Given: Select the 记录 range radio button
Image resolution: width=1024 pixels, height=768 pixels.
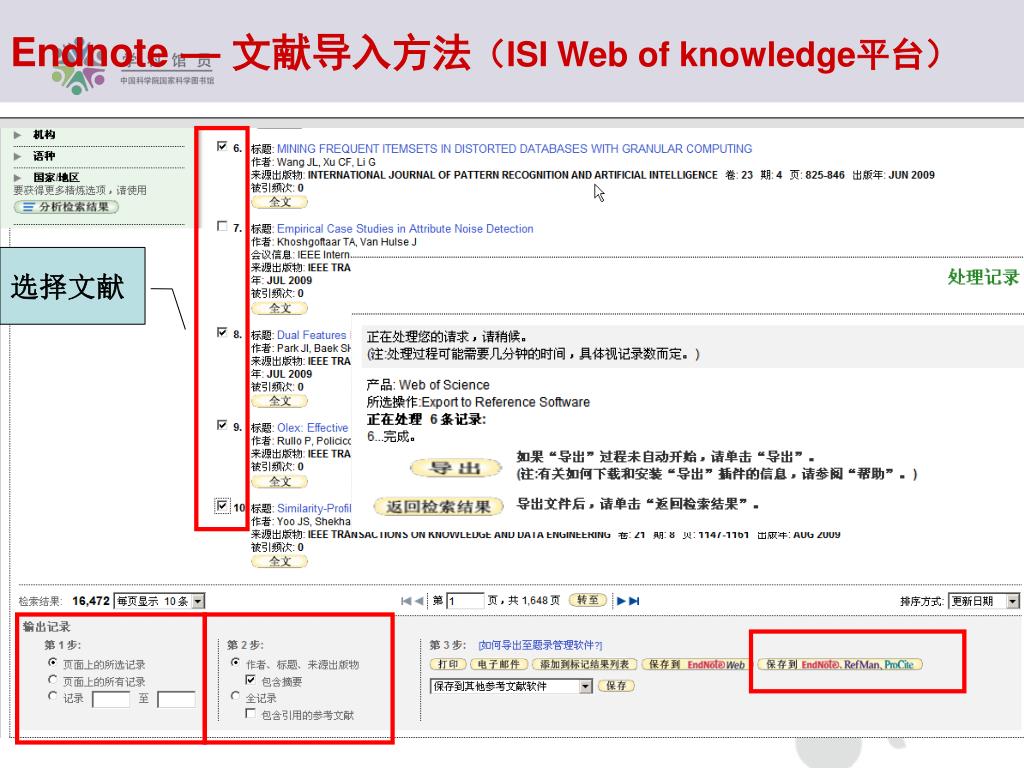Looking at the screenshot, I should click(x=53, y=696).
